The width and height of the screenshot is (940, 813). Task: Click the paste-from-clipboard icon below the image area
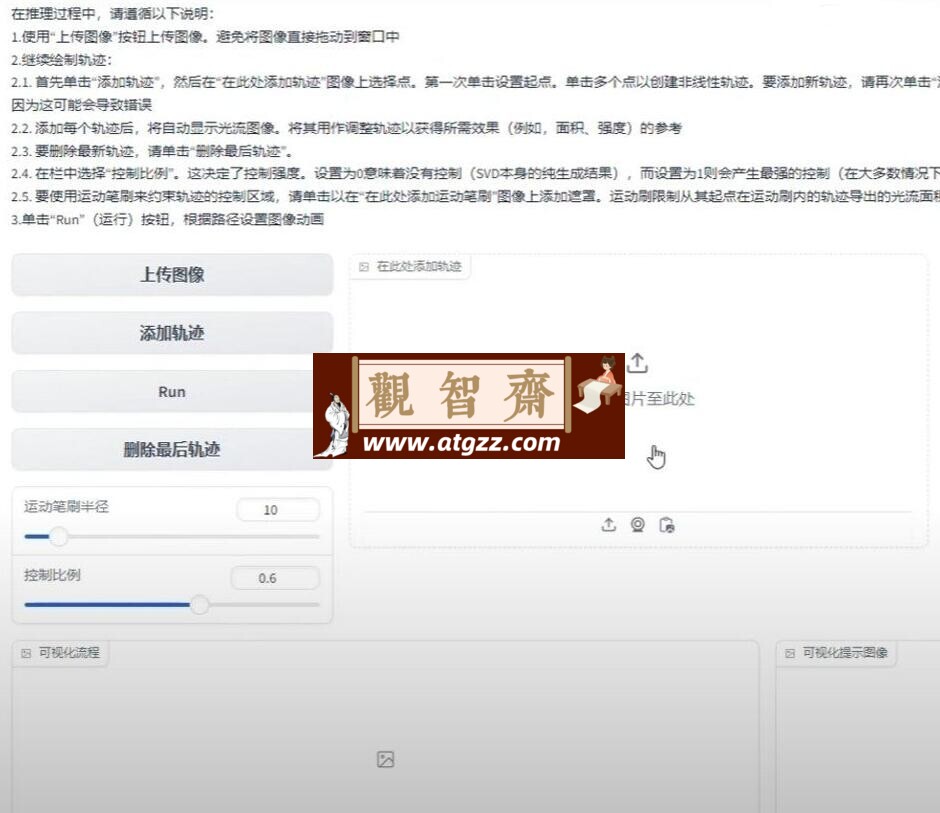[x=667, y=525]
